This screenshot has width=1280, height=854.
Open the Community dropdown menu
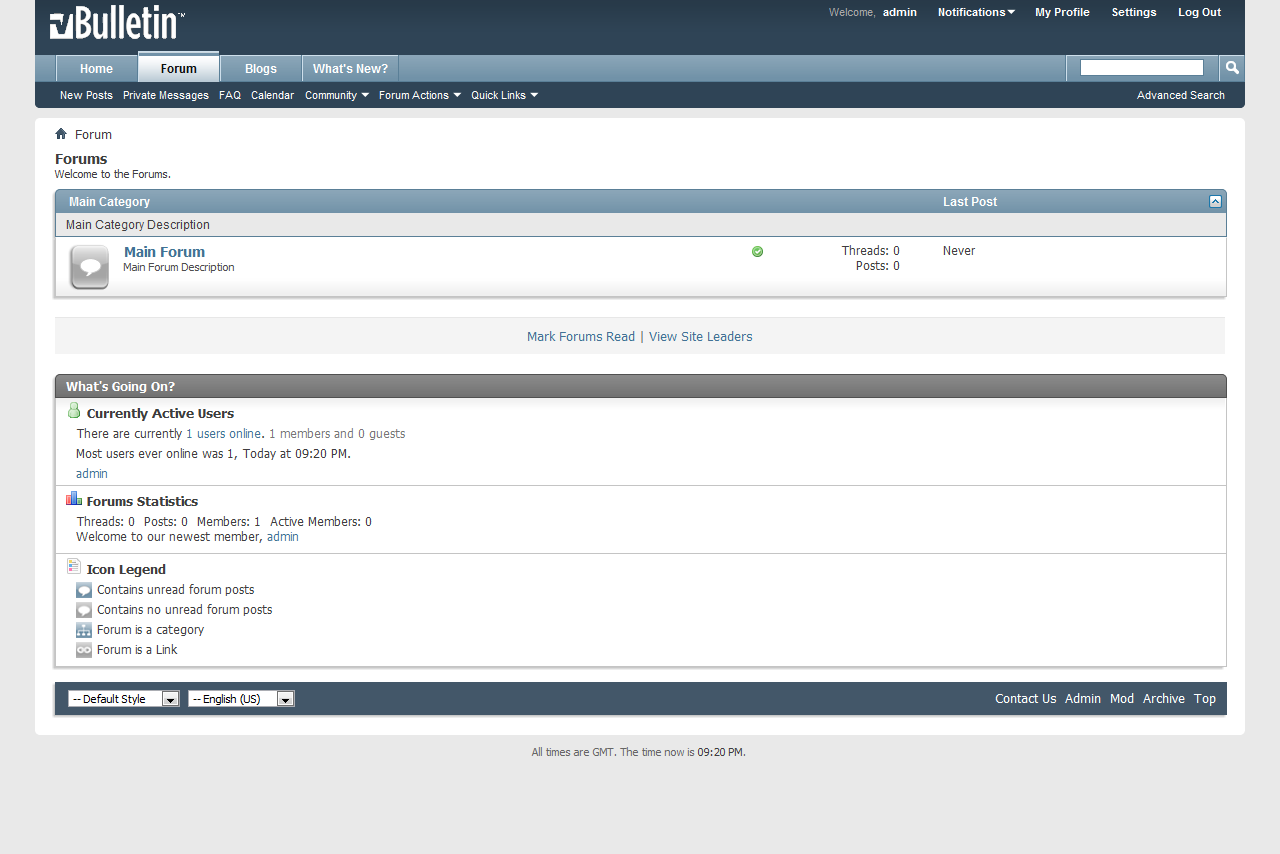click(x=337, y=95)
